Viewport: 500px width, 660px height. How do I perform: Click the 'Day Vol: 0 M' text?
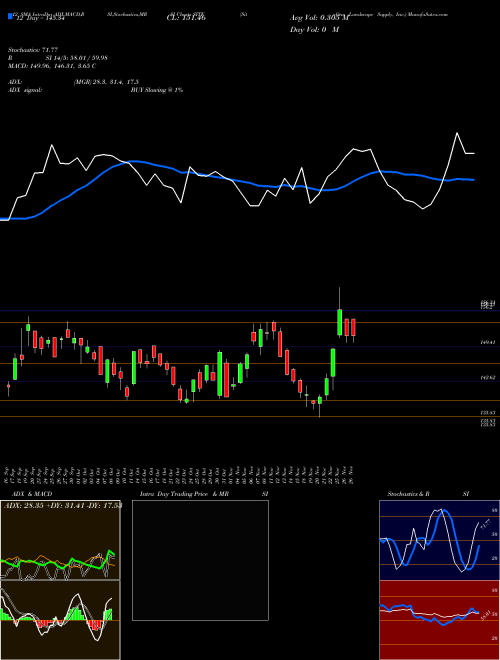click(314, 29)
